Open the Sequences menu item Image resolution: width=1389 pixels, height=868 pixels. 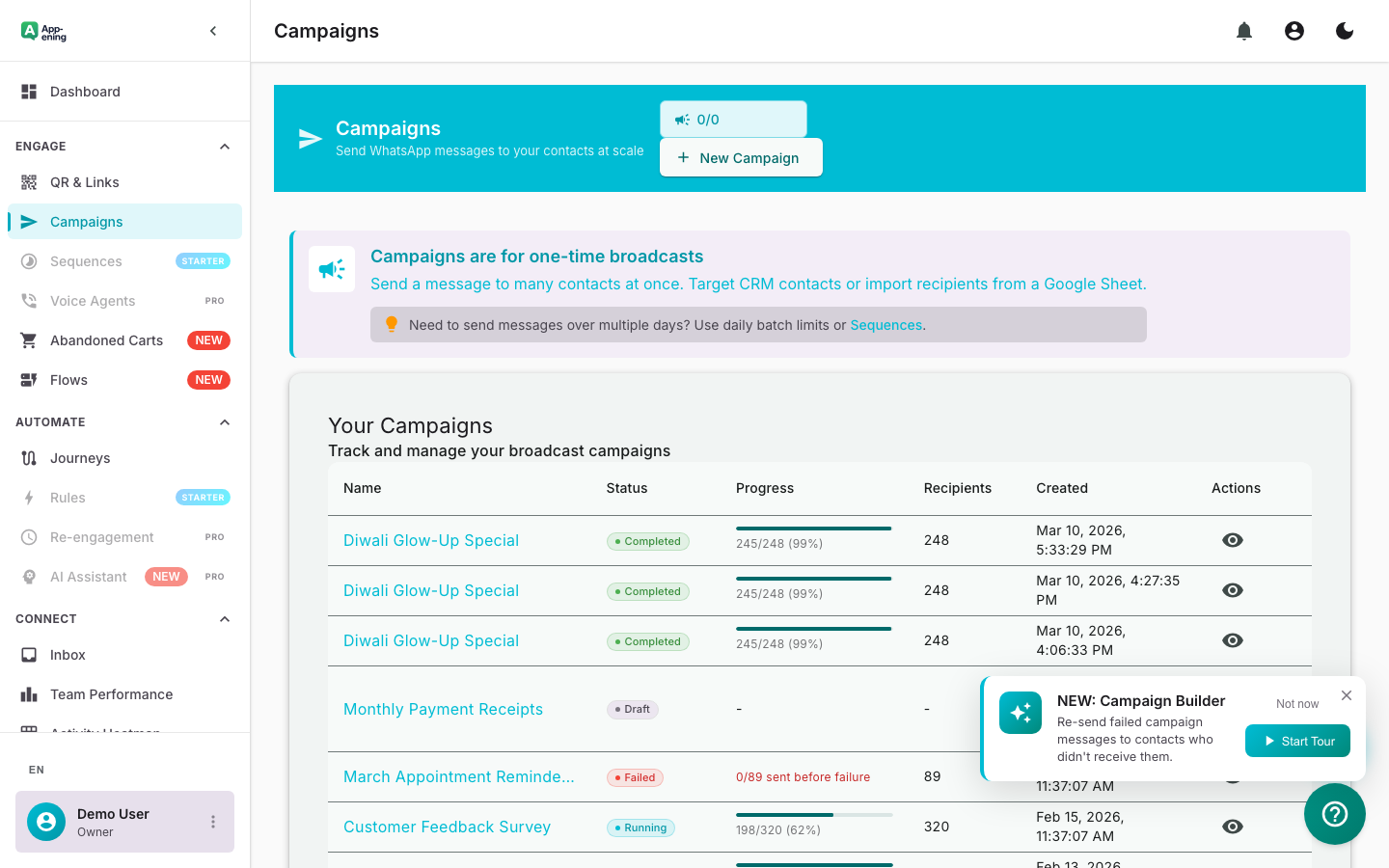pyautogui.click(x=86, y=260)
